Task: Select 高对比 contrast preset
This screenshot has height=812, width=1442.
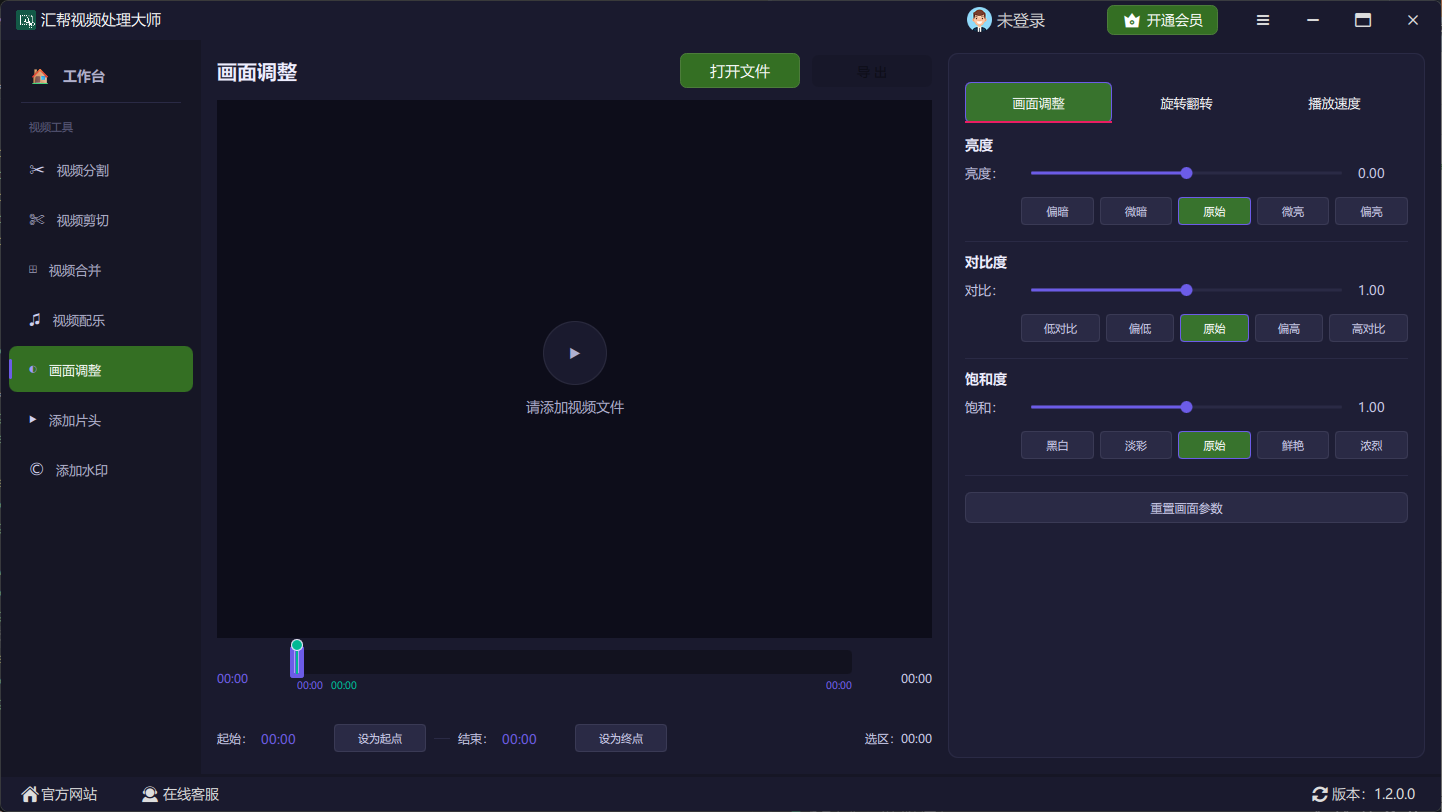Action: (1368, 328)
